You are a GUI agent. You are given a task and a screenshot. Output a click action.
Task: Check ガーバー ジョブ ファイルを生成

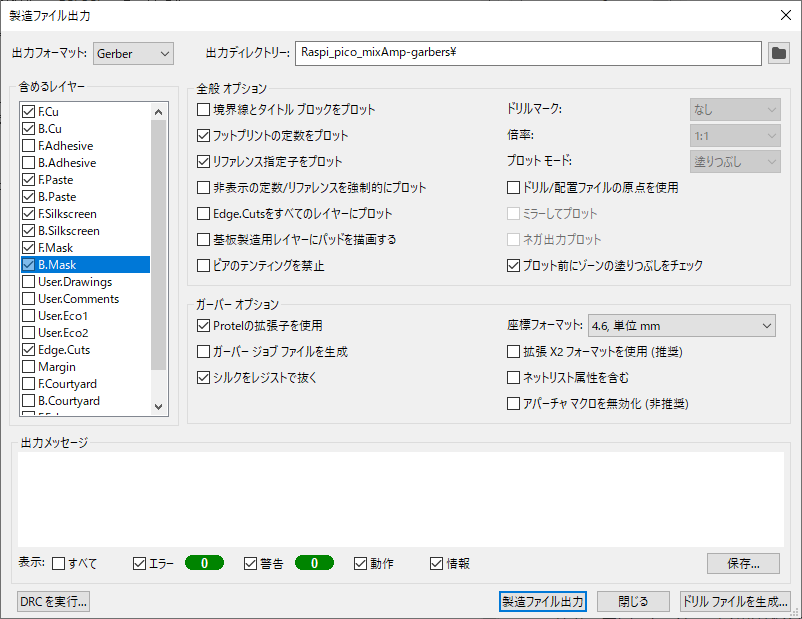click(204, 351)
